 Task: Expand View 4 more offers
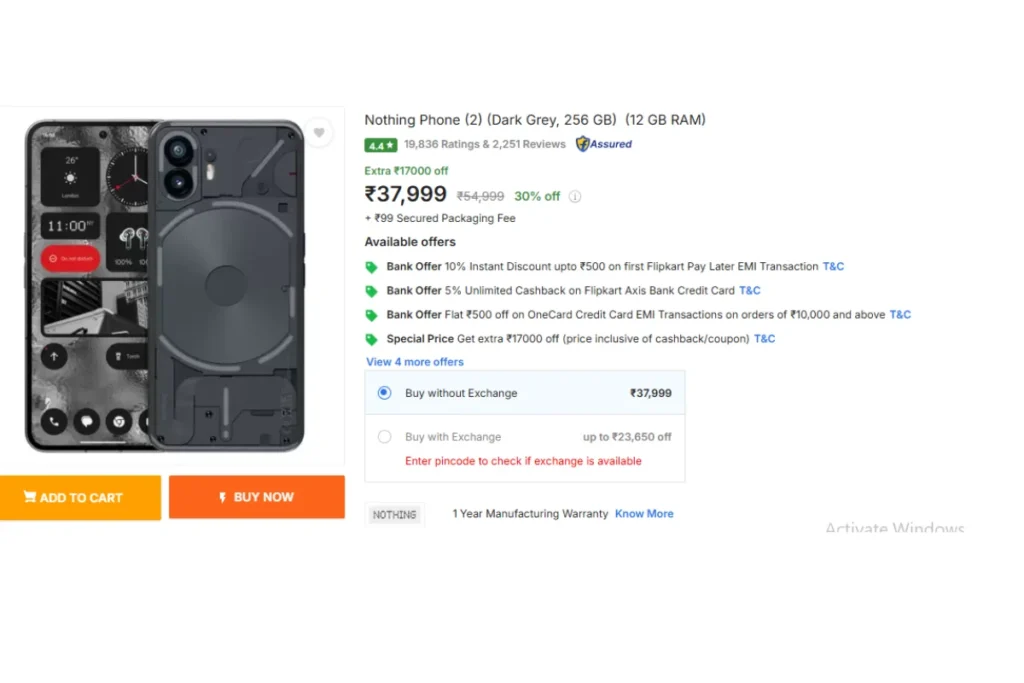[x=415, y=362]
